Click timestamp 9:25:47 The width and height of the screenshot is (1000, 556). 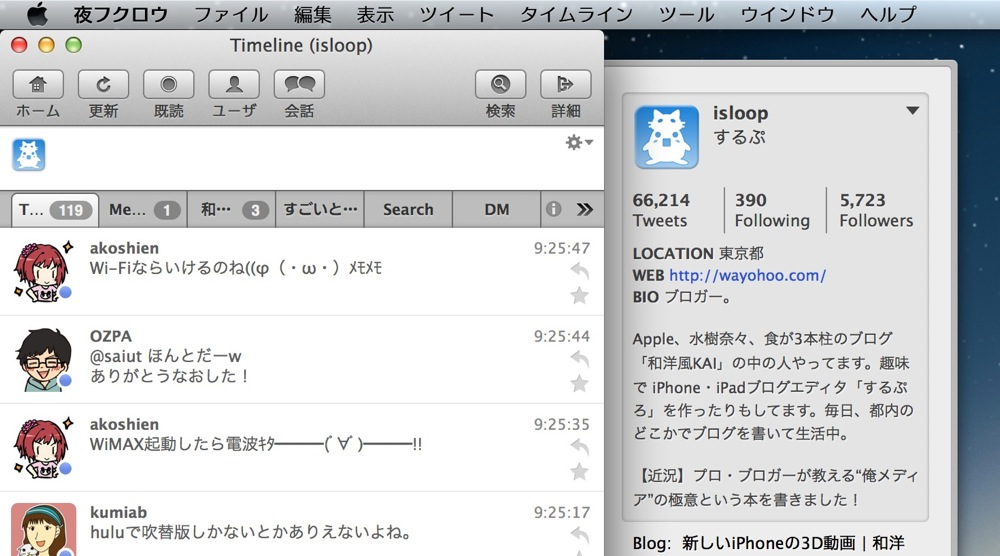[562, 248]
